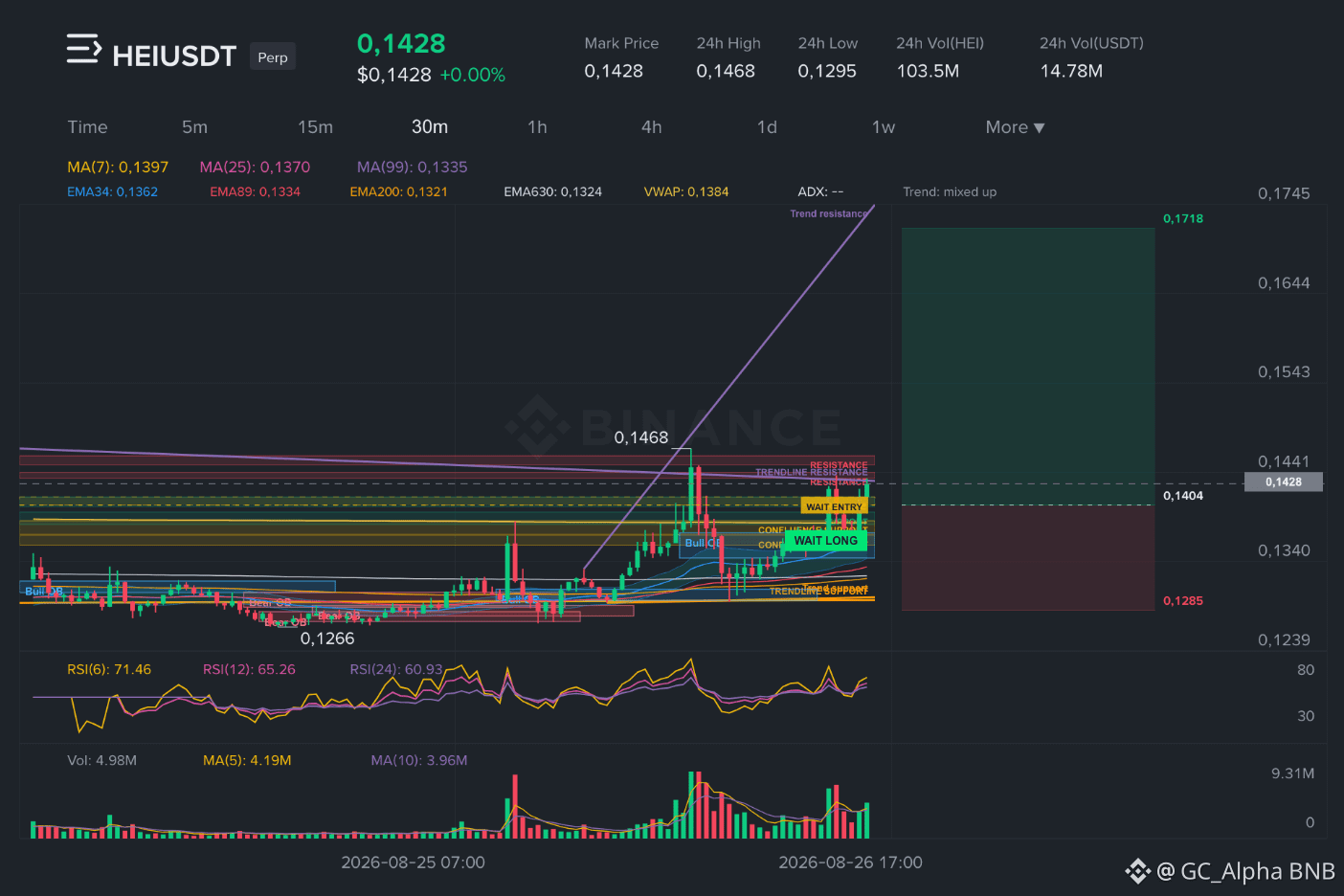Screen dimensions: 1344x896
Task: Switch to the 4h timeframe
Action: tap(652, 127)
